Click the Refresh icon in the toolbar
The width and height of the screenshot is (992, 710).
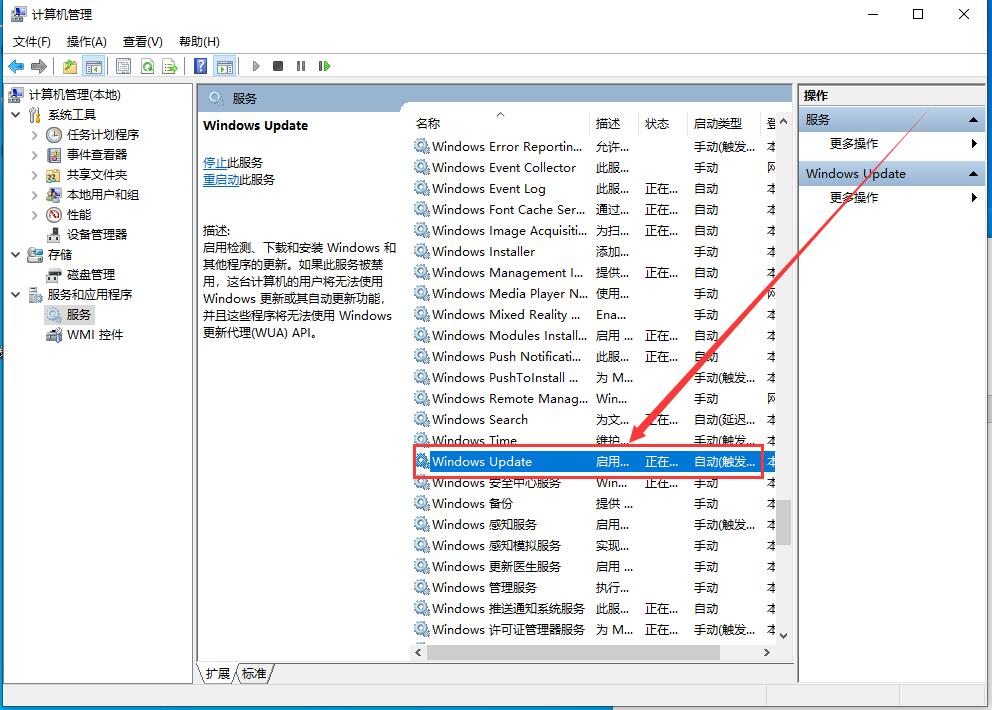147,66
